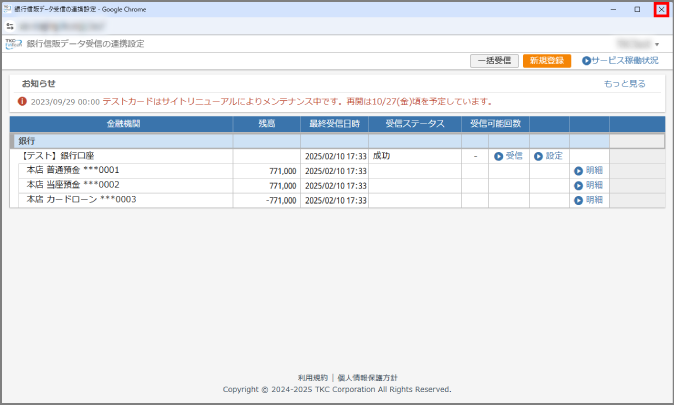Open the サービス稼働状況 link

click(x=619, y=61)
